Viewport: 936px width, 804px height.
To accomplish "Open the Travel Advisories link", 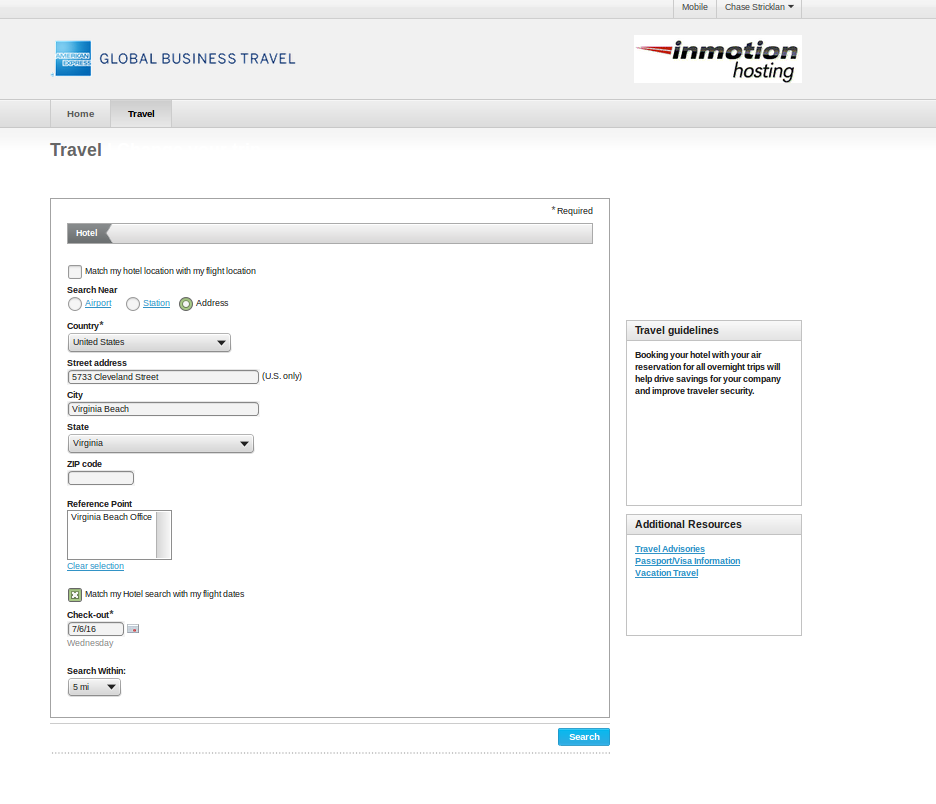I will pos(669,549).
